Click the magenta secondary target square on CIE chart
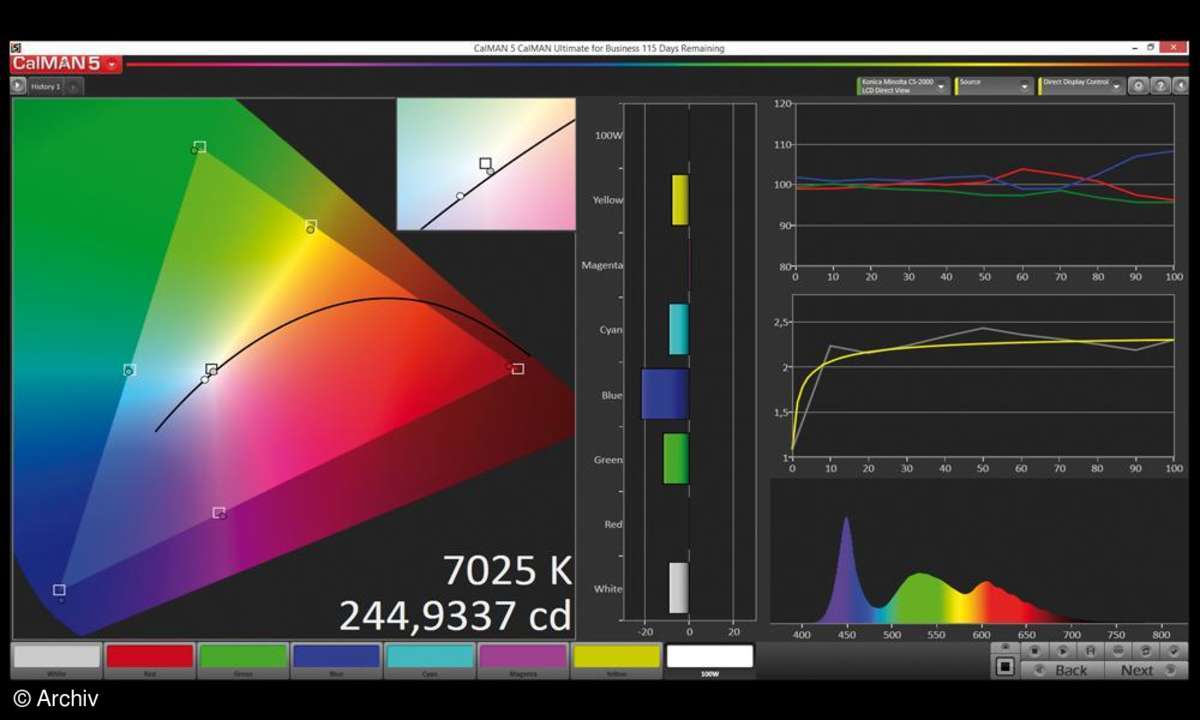Screen dimensions: 1200x720 [219, 513]
